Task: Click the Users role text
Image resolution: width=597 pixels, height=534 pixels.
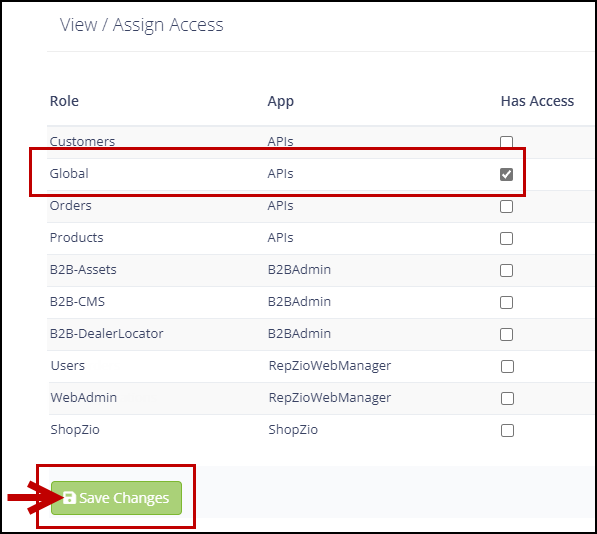Action: [x=68, y=365]
